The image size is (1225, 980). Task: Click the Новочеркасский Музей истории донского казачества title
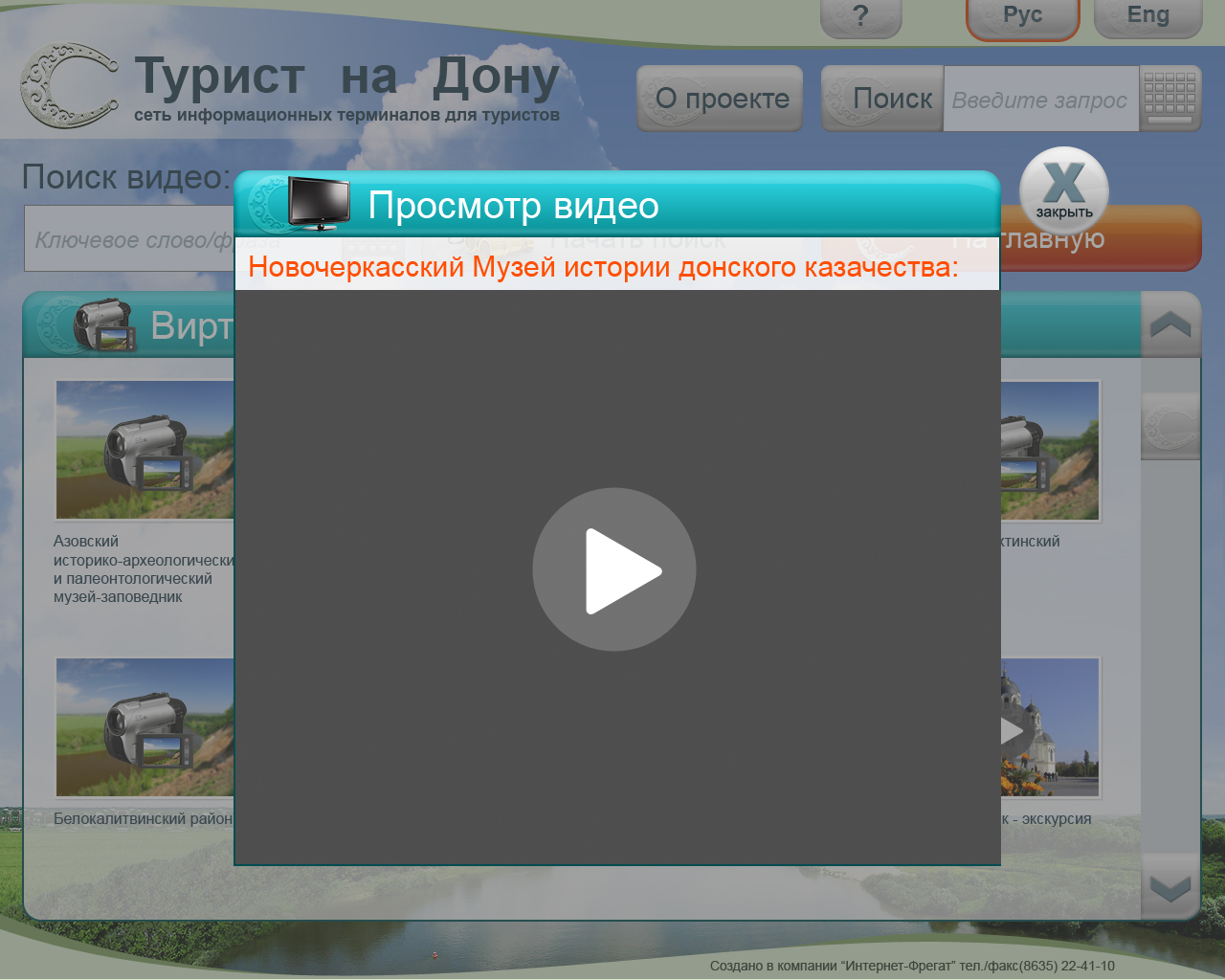pos(603,267)
